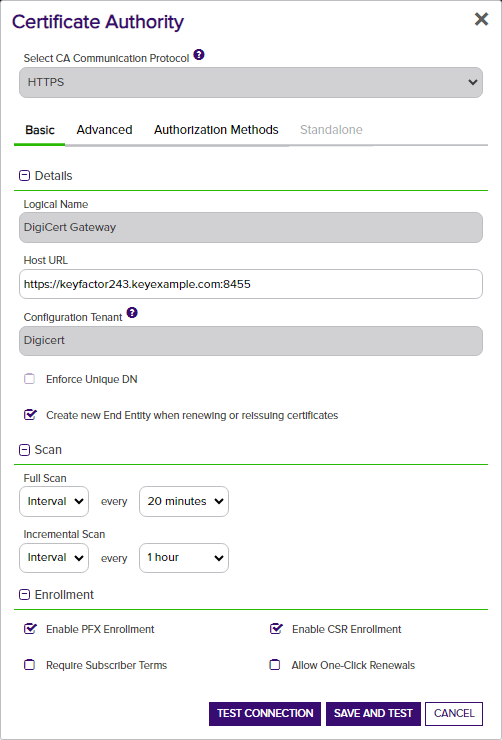Click the TEST CONNECTION button

tap(265, 713)
